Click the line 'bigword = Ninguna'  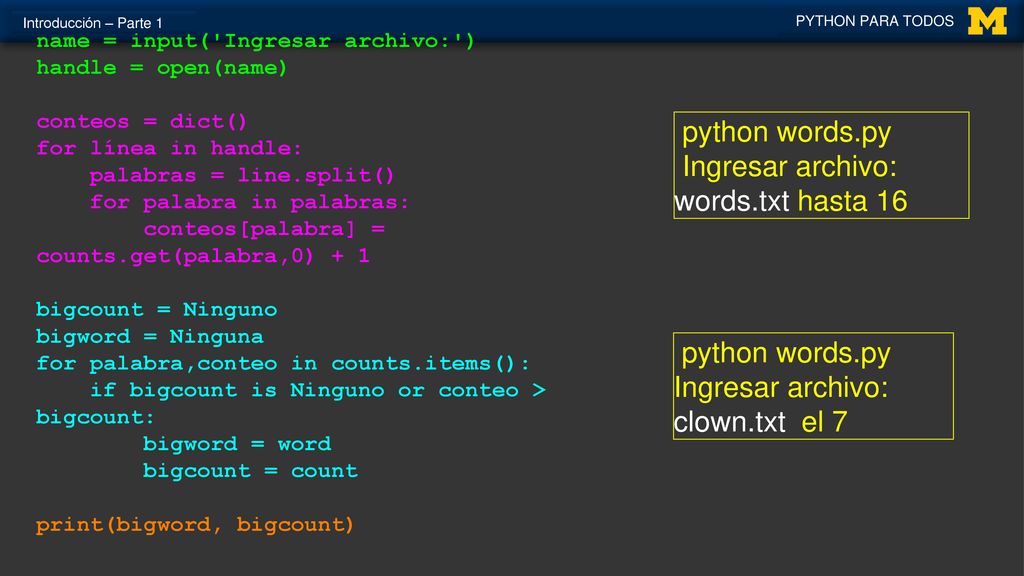(150, 336)
